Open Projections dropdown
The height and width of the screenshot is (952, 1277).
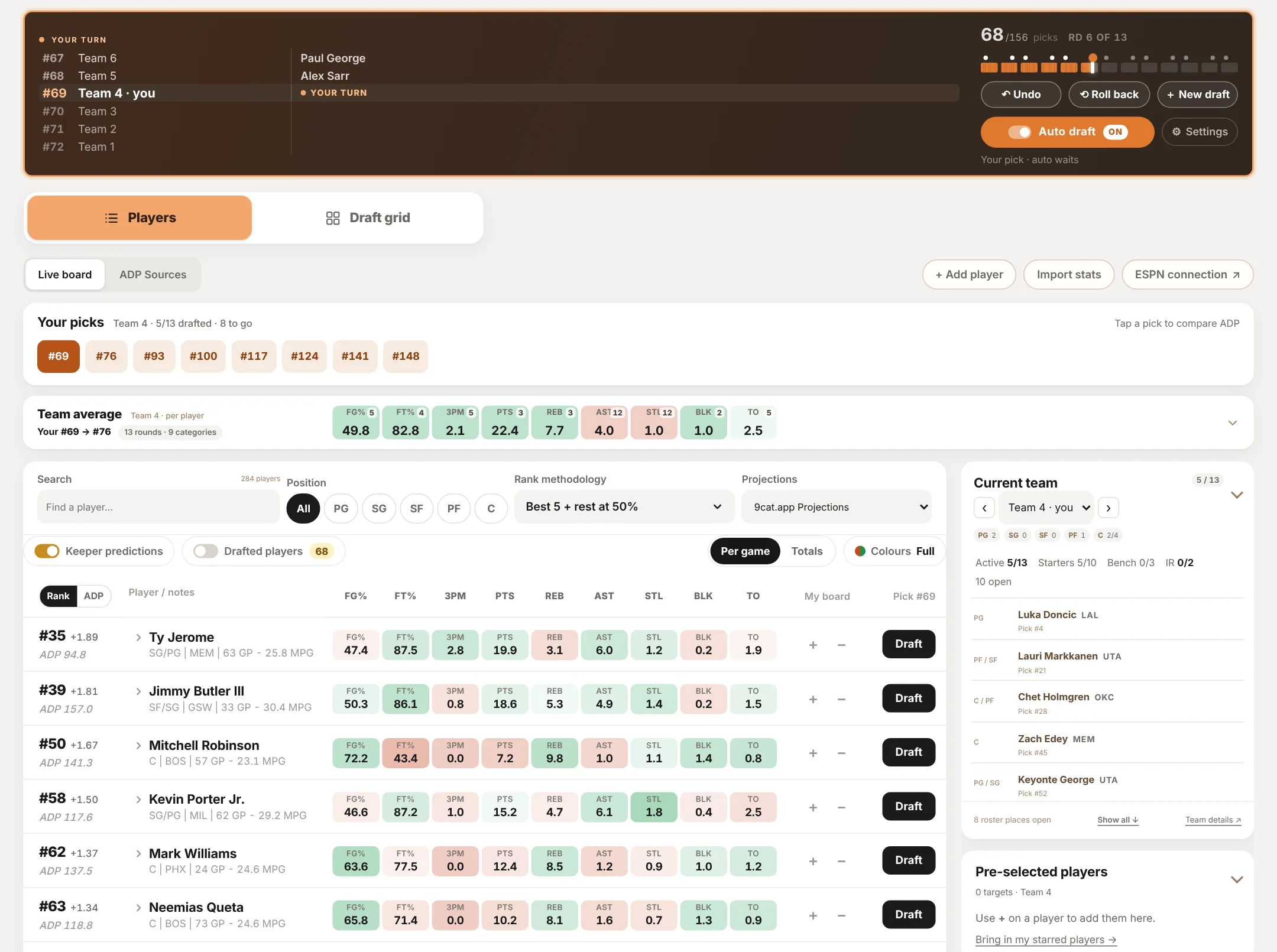[837, 507]
